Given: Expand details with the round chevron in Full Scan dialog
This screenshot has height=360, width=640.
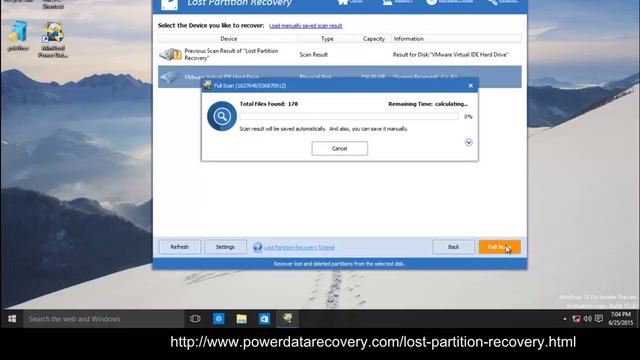Looking at the screenshot, I should click(x=469, y=142).
